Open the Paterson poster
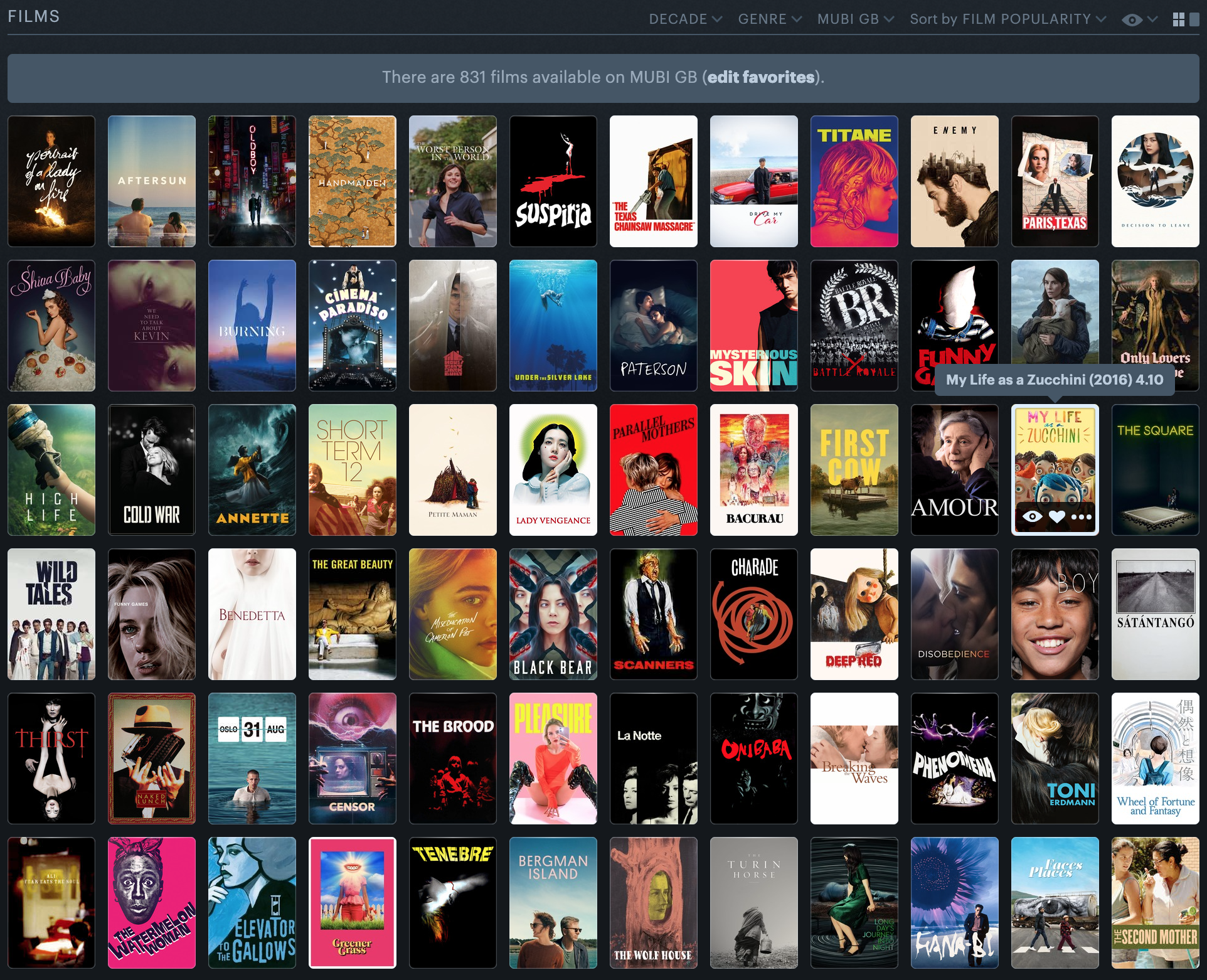The width and height of the screenshot is (1207, 980). tap(654, 326)
